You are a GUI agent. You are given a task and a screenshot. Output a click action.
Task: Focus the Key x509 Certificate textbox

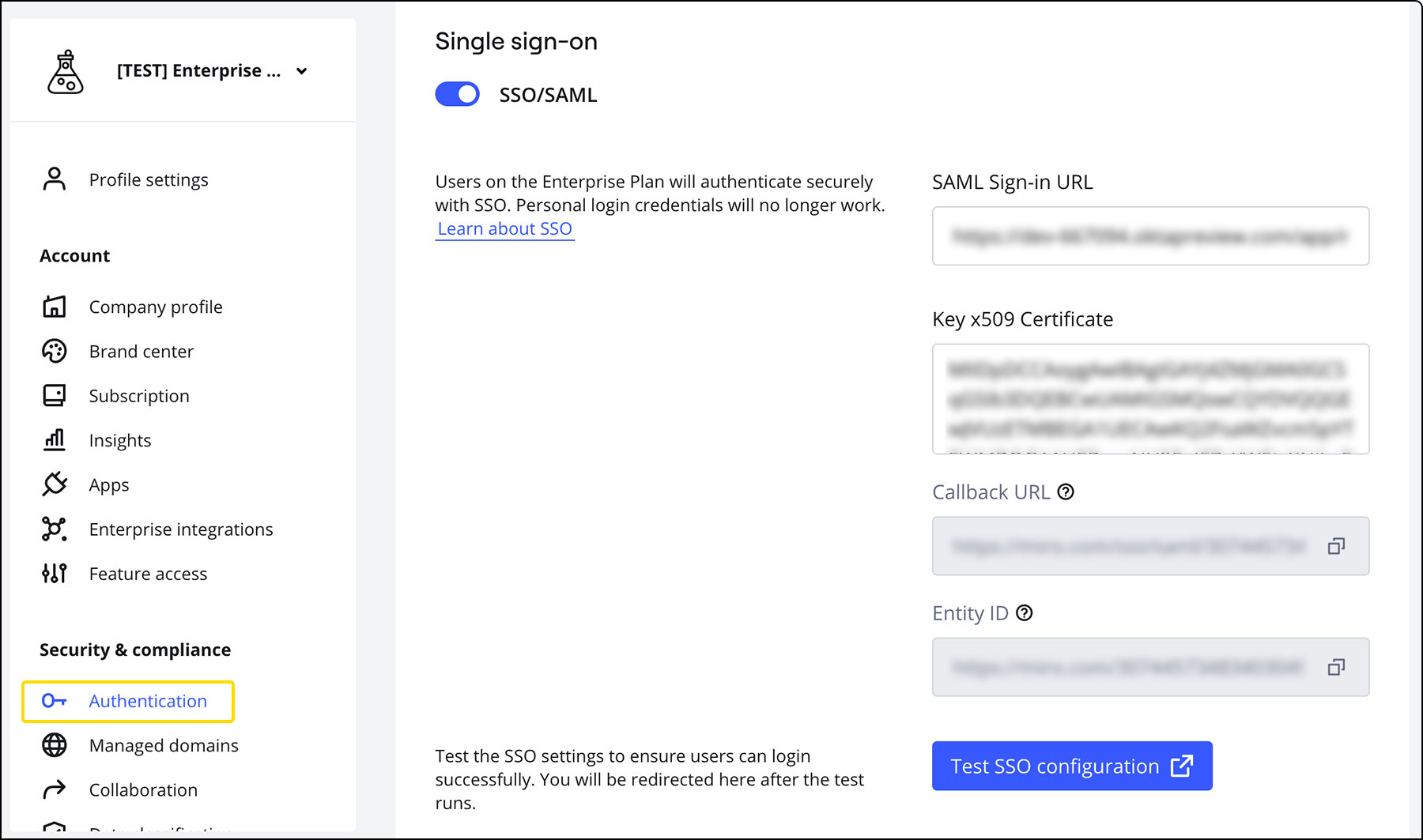(1150, 398)
